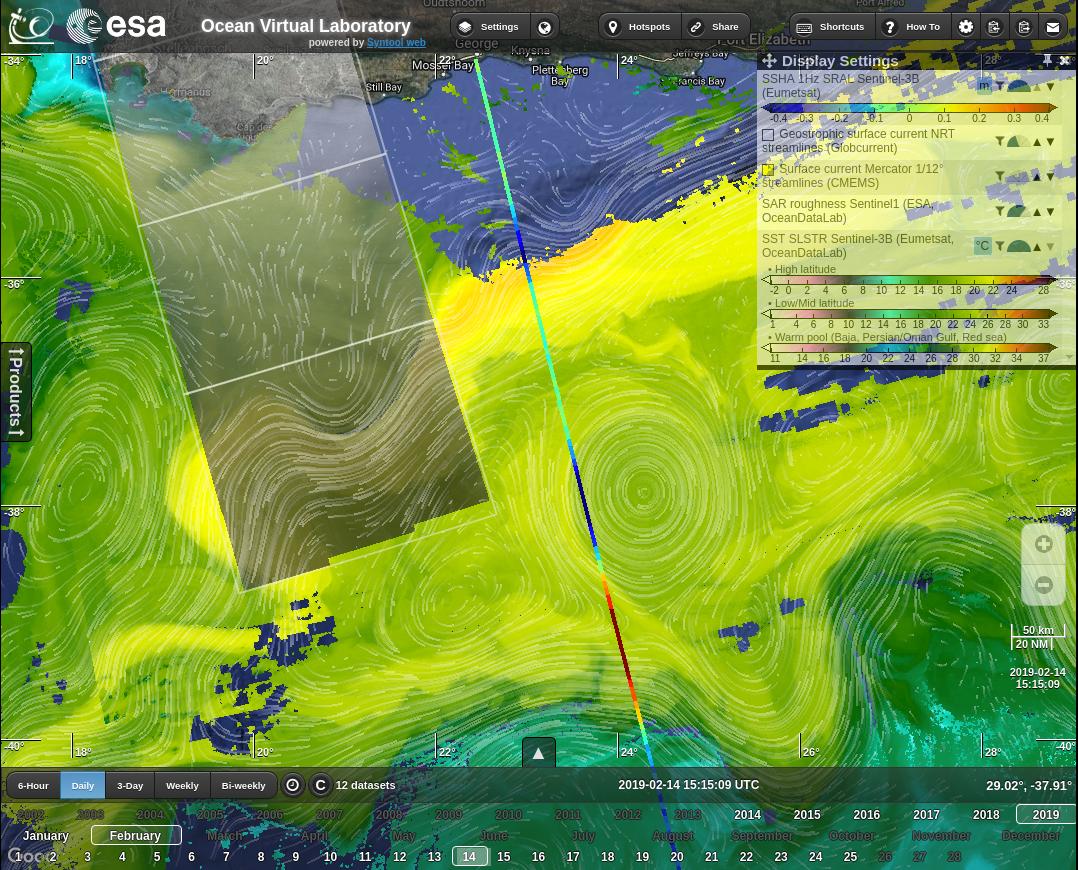Open filter for SSHA Sentinel-3B layer
1078x870 pixels.
[x=1000, y=86]
